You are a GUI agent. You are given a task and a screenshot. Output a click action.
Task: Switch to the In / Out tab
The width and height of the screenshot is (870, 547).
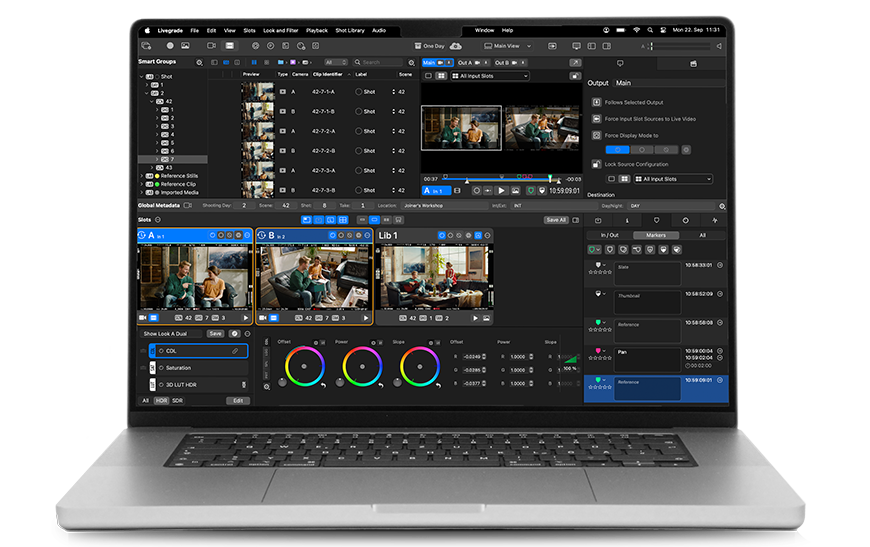(x=609, y=235)
